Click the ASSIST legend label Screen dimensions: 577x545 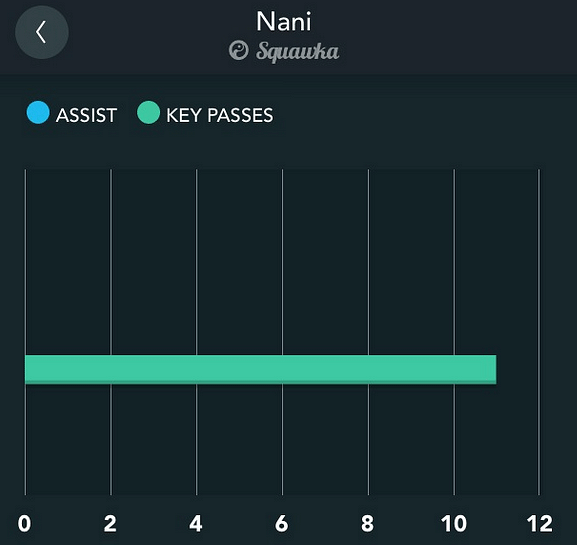pos(86,115)
